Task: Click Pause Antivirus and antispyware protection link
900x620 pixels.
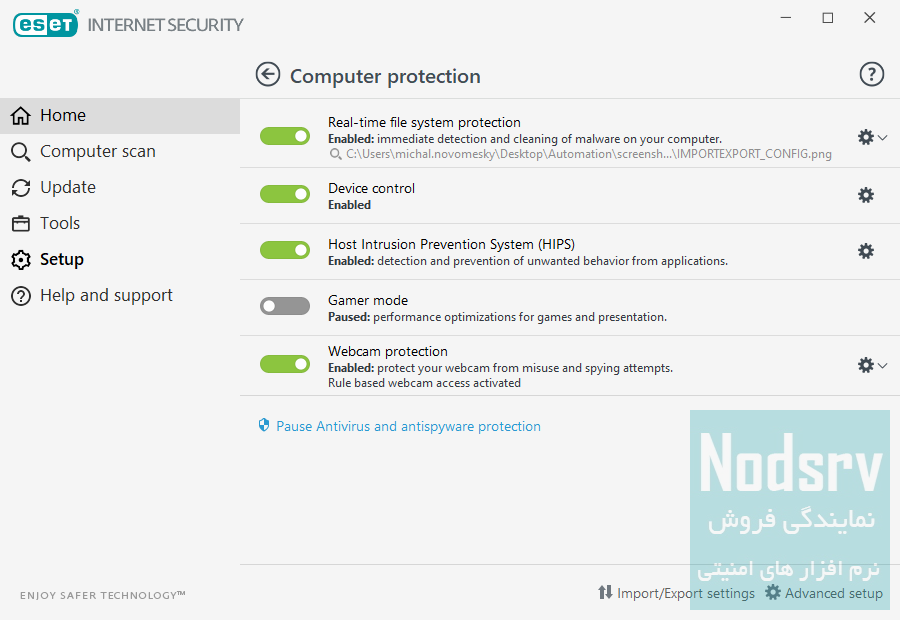Action: click(x=408, y=426)
